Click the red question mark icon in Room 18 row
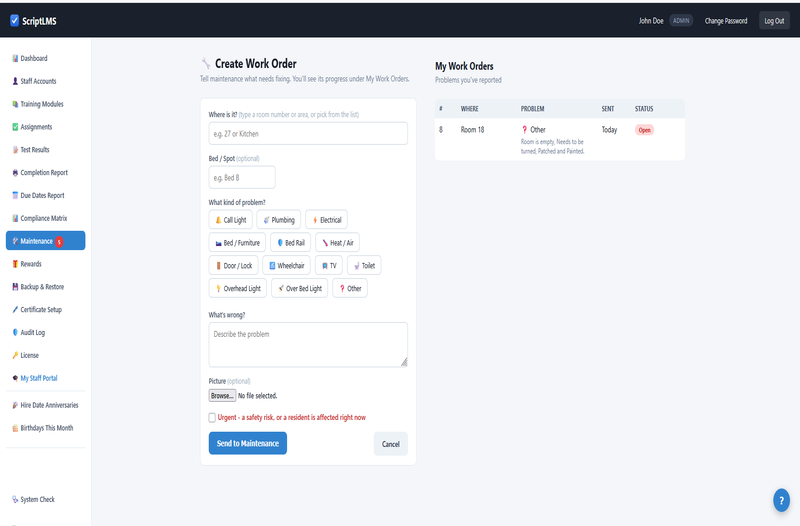This screenshot has width=800, height=526. pyautogui.click(x=524, y=130)
